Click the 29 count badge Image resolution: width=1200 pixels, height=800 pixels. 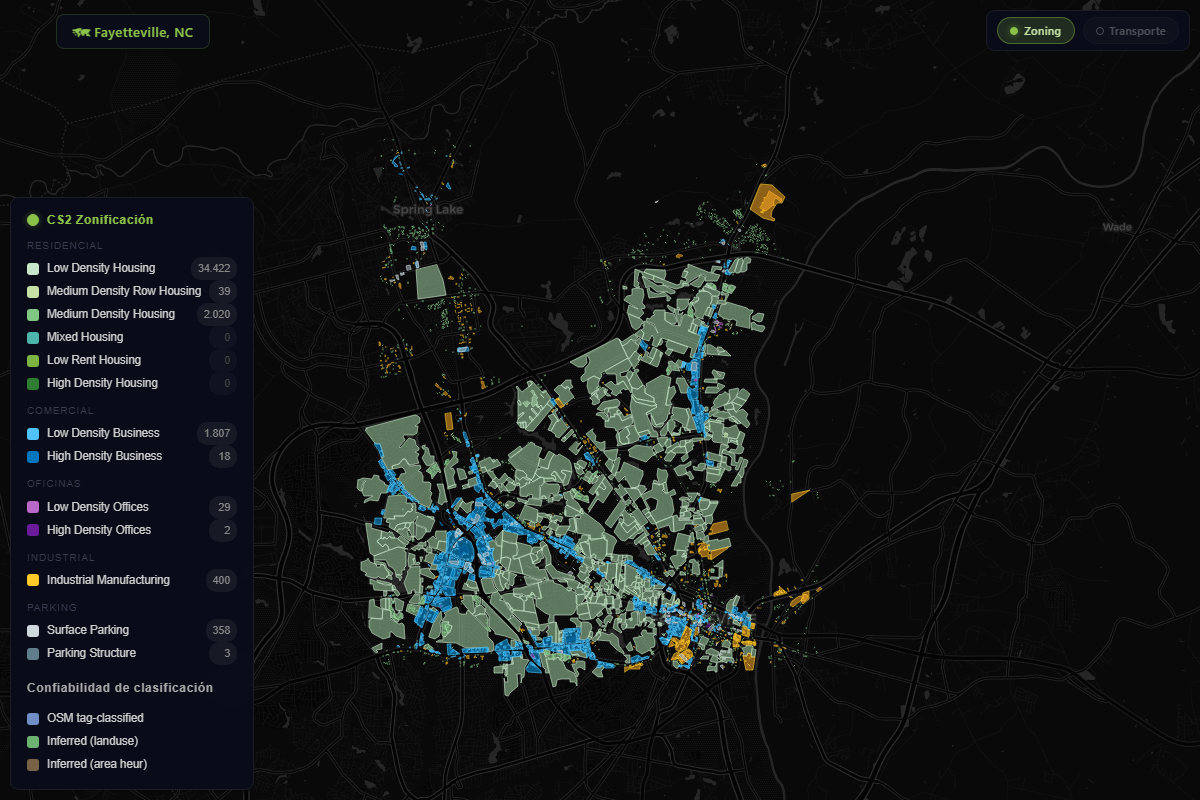click(x=224, y=507)
